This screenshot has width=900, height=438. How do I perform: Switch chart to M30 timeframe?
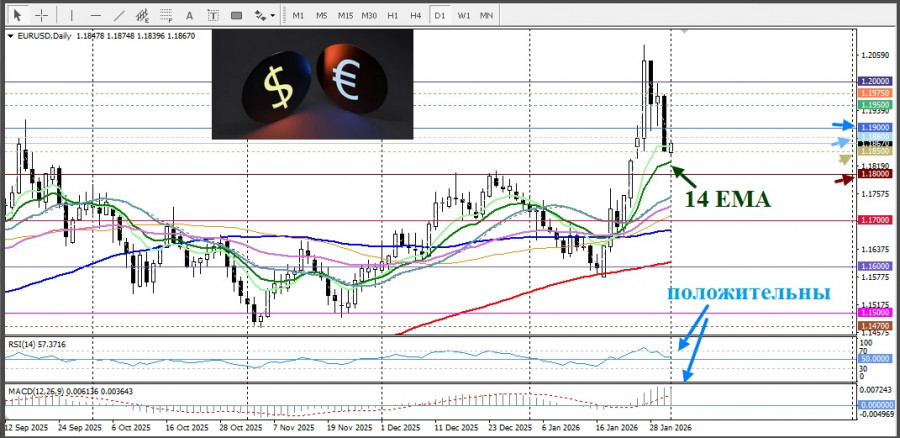pyautogui.click(x=368, y=15)
